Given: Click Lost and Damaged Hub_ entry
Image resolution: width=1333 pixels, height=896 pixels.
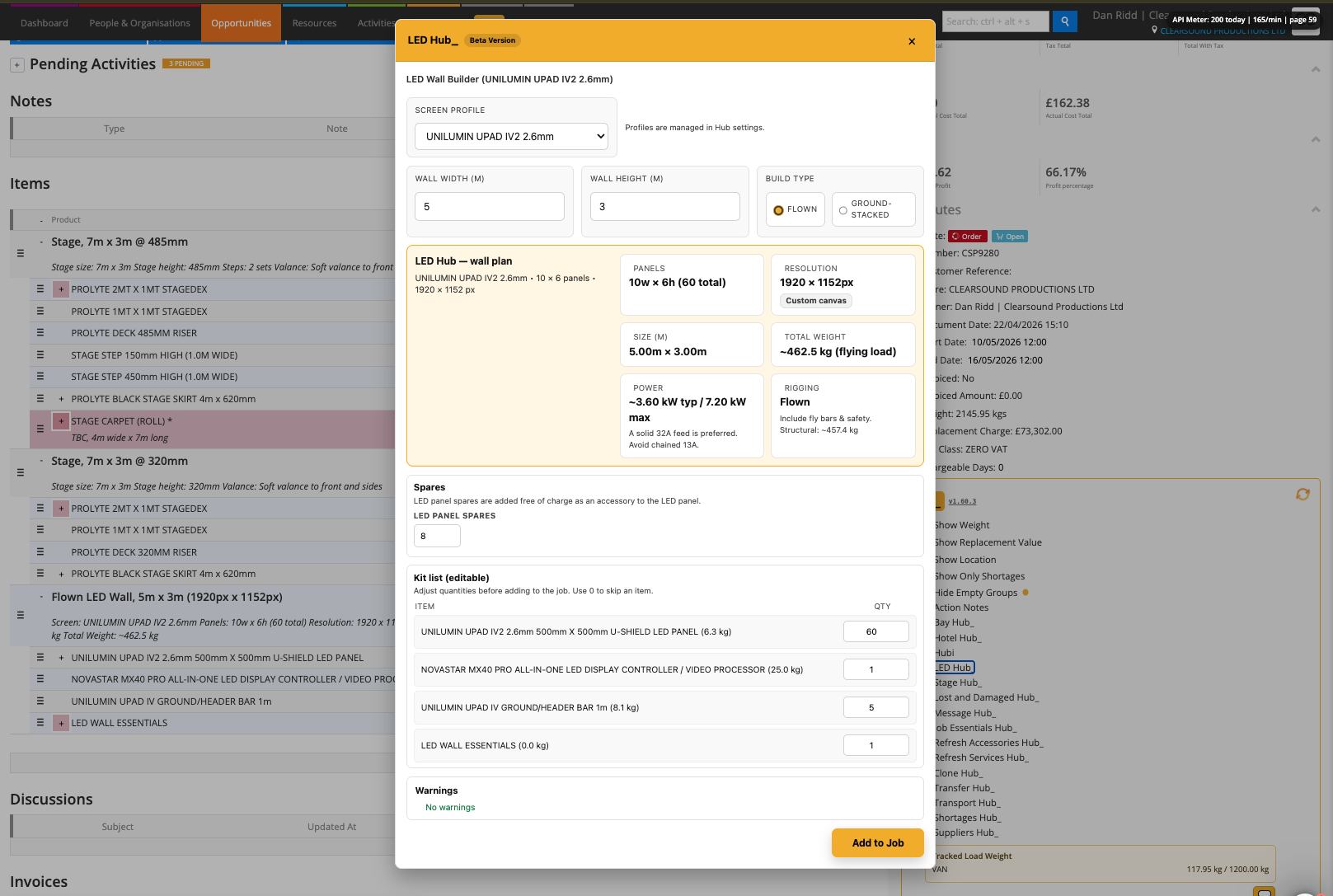Looking at the screenshot, I should (x=986, y=697).
